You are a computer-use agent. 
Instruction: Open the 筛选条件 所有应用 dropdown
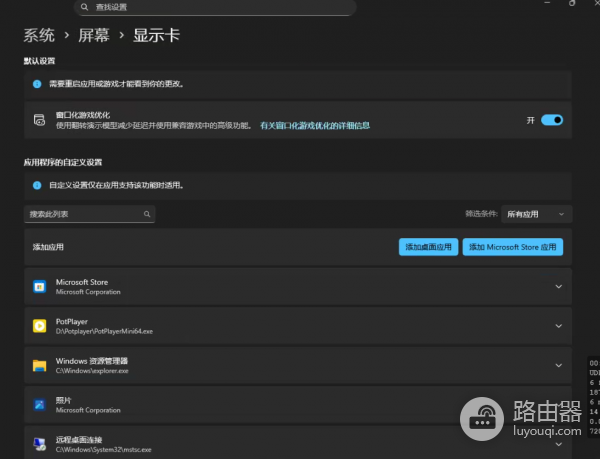click(x=536, y=214)
